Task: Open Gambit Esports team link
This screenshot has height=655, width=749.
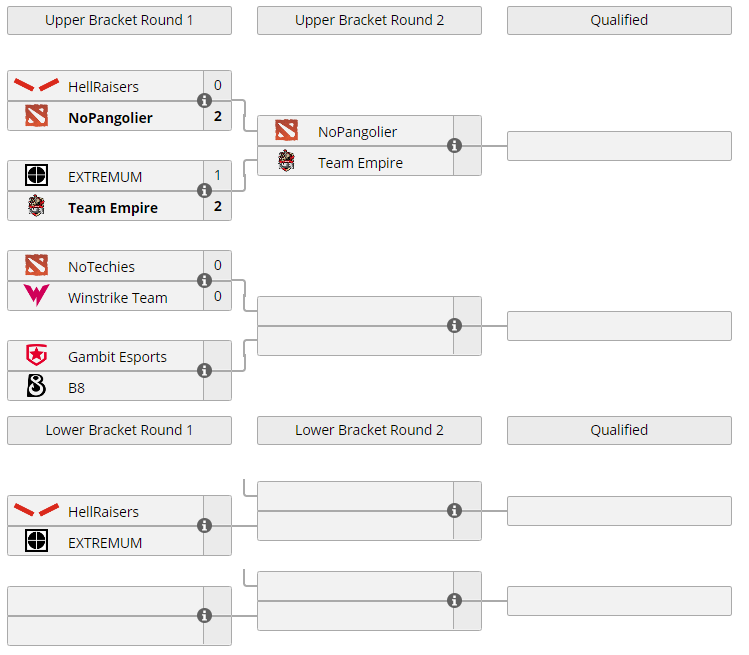Action: click(x=117, y=357)
